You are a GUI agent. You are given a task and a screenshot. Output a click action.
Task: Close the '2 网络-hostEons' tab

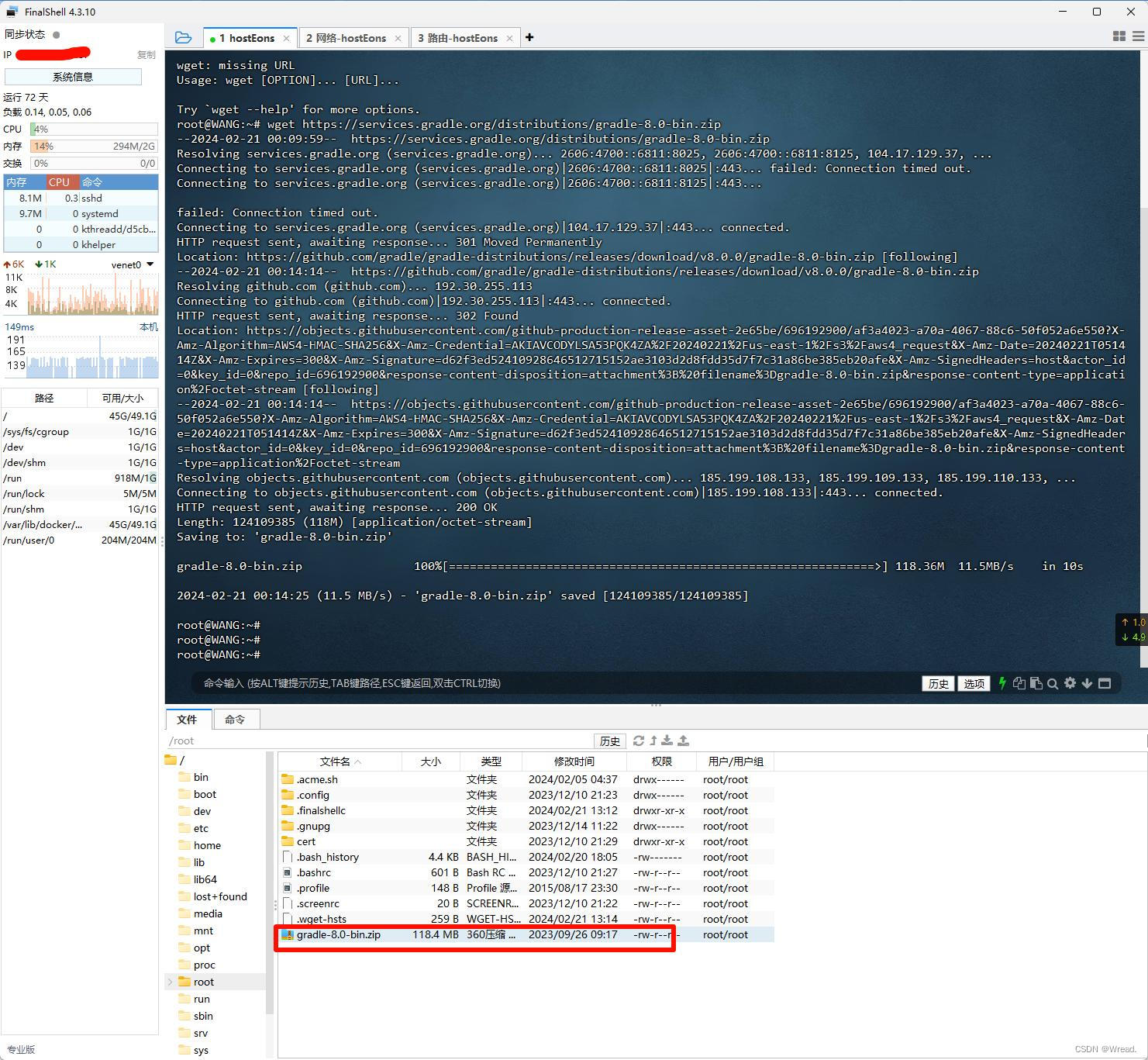(398, 38)
